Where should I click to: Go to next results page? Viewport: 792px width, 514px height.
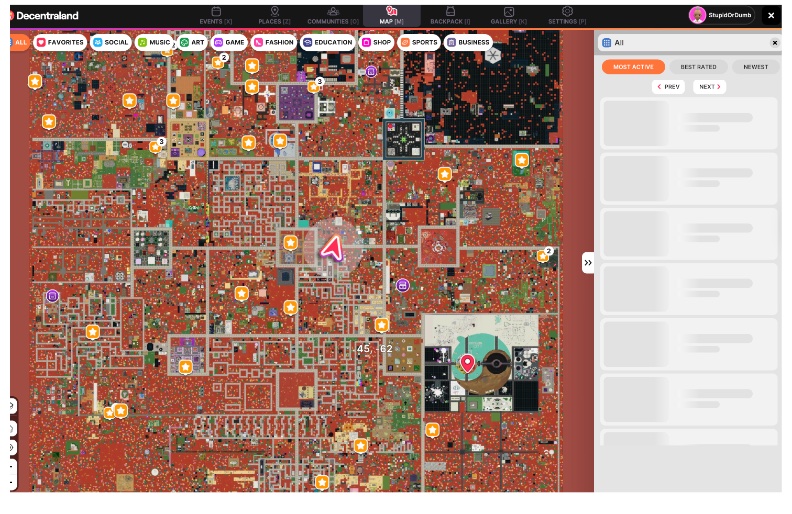point(709,87)
